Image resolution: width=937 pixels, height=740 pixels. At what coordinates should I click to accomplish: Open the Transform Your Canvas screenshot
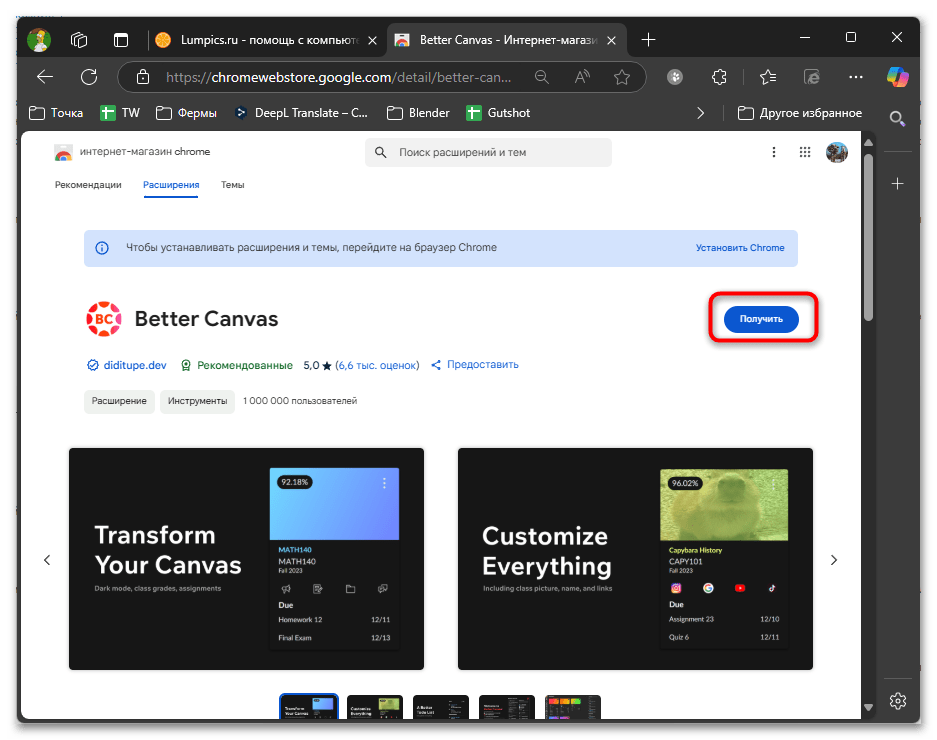pos(246,559)
